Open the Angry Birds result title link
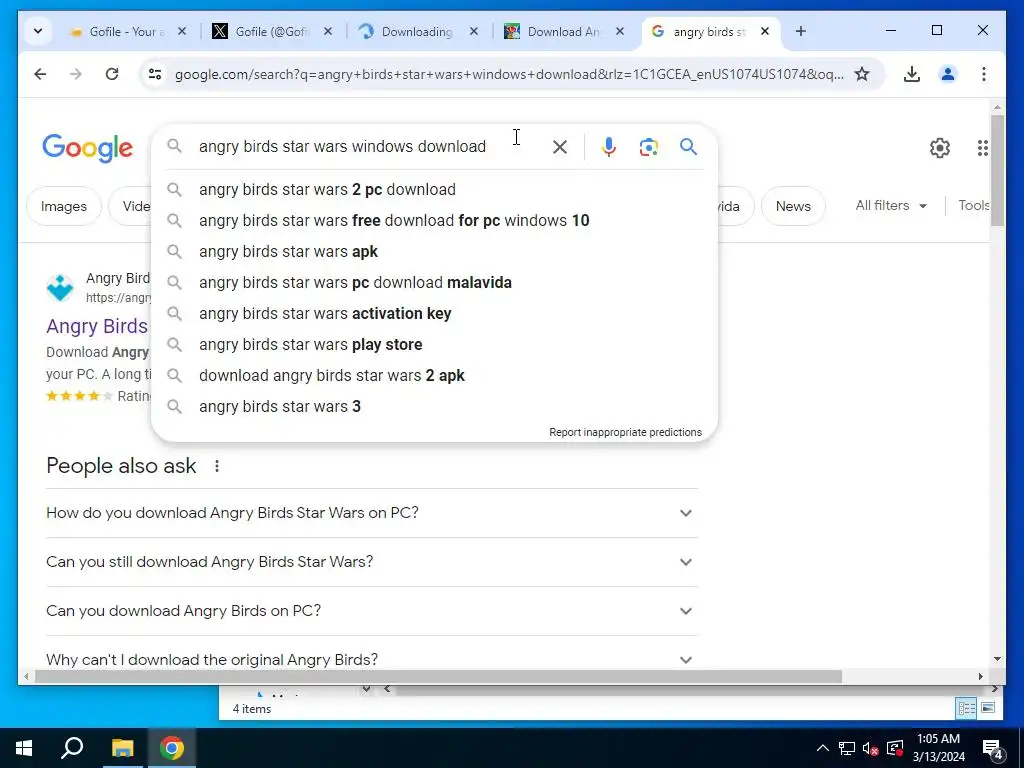Image resolution: width=1024 pixels, height=768 pixels. click(97, 326)
